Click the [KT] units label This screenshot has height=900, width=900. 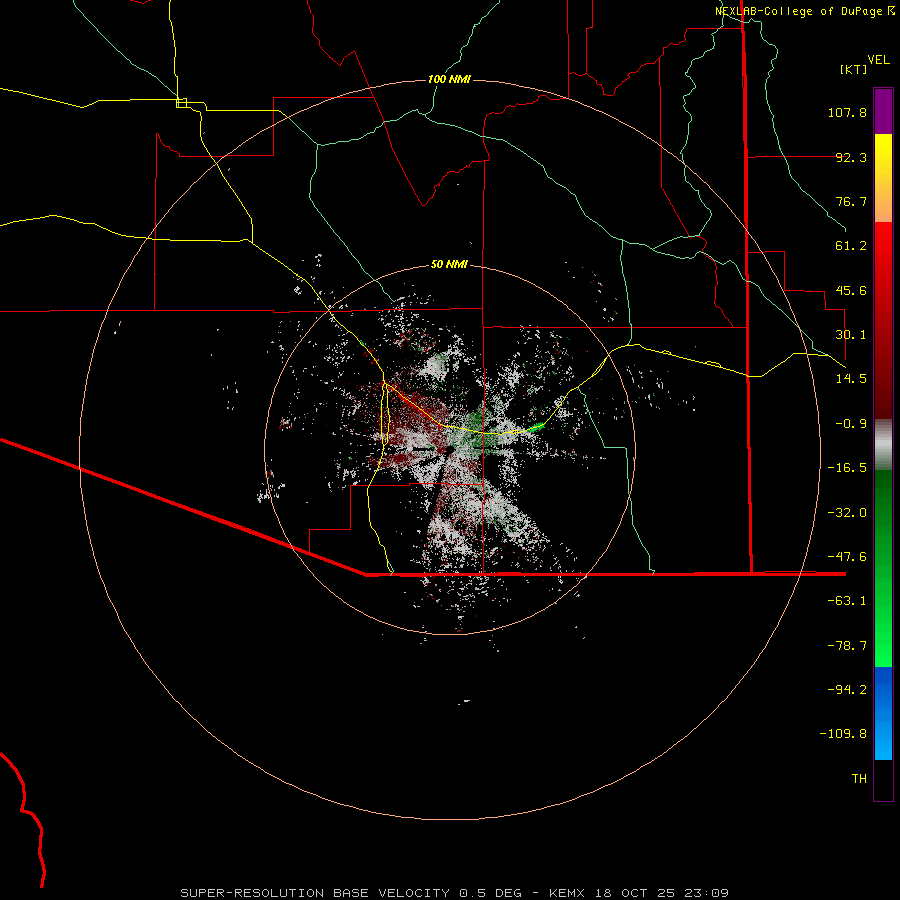854,69
